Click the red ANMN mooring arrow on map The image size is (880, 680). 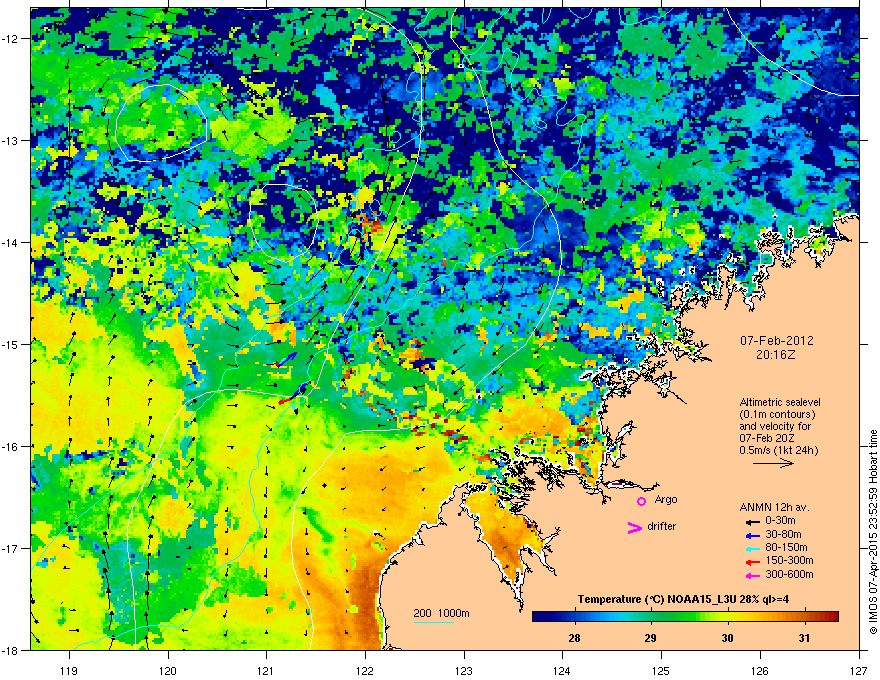click(285, 401)
